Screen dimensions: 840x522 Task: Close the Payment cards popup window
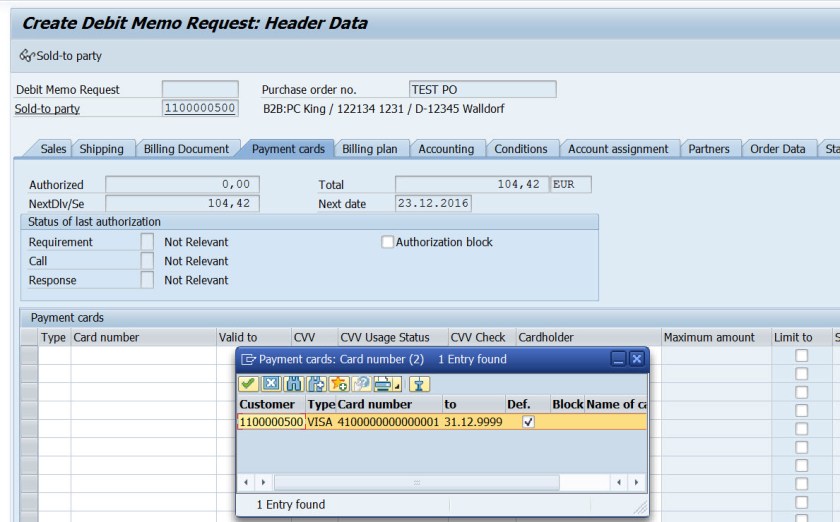click(x=636, y=359)
